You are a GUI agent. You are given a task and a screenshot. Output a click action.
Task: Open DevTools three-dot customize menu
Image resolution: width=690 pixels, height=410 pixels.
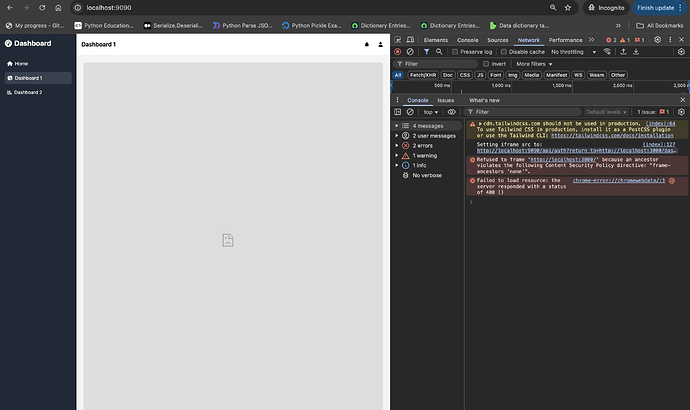click(670, 40)
